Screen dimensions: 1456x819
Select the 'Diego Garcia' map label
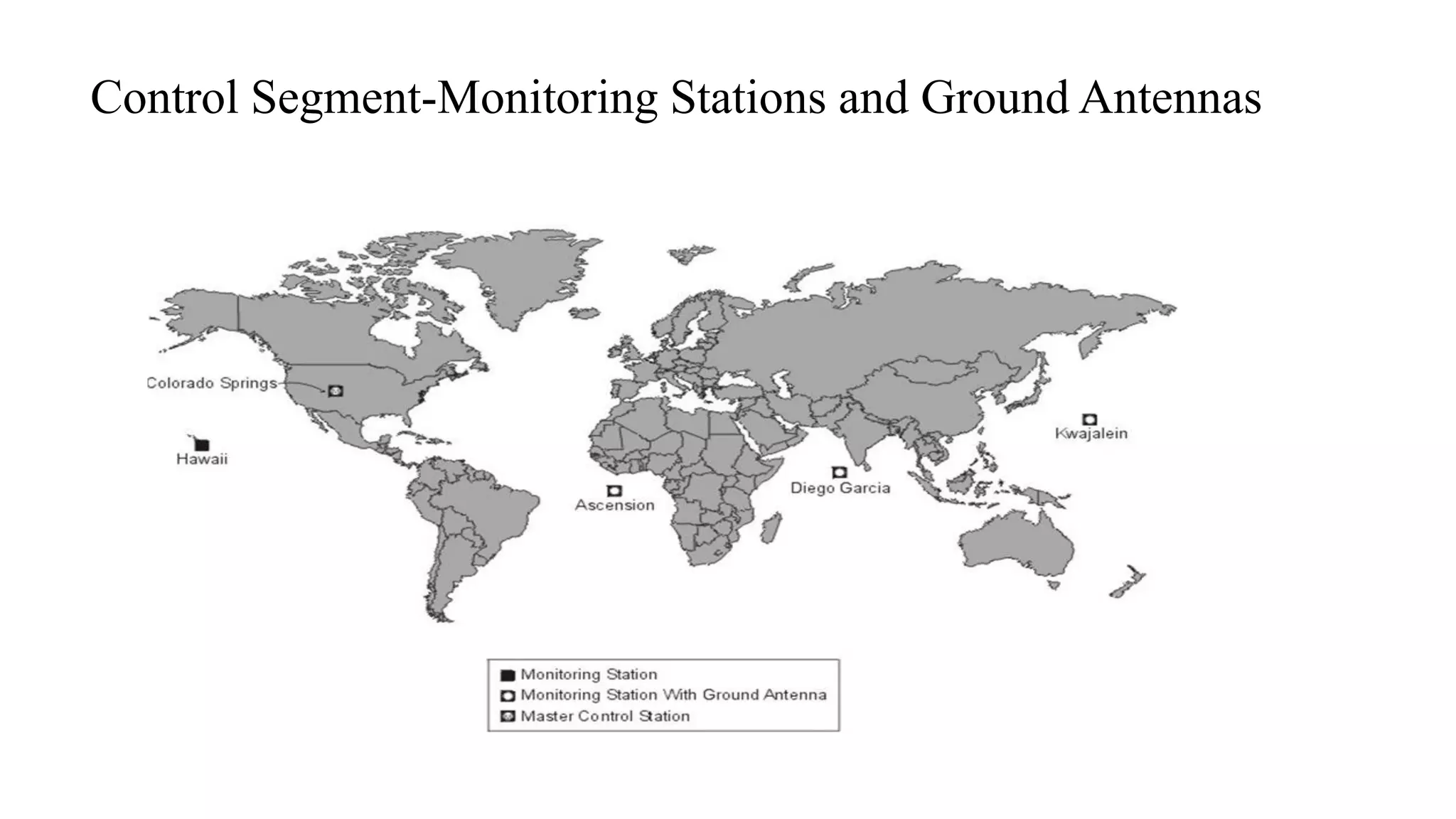(840, 488)
